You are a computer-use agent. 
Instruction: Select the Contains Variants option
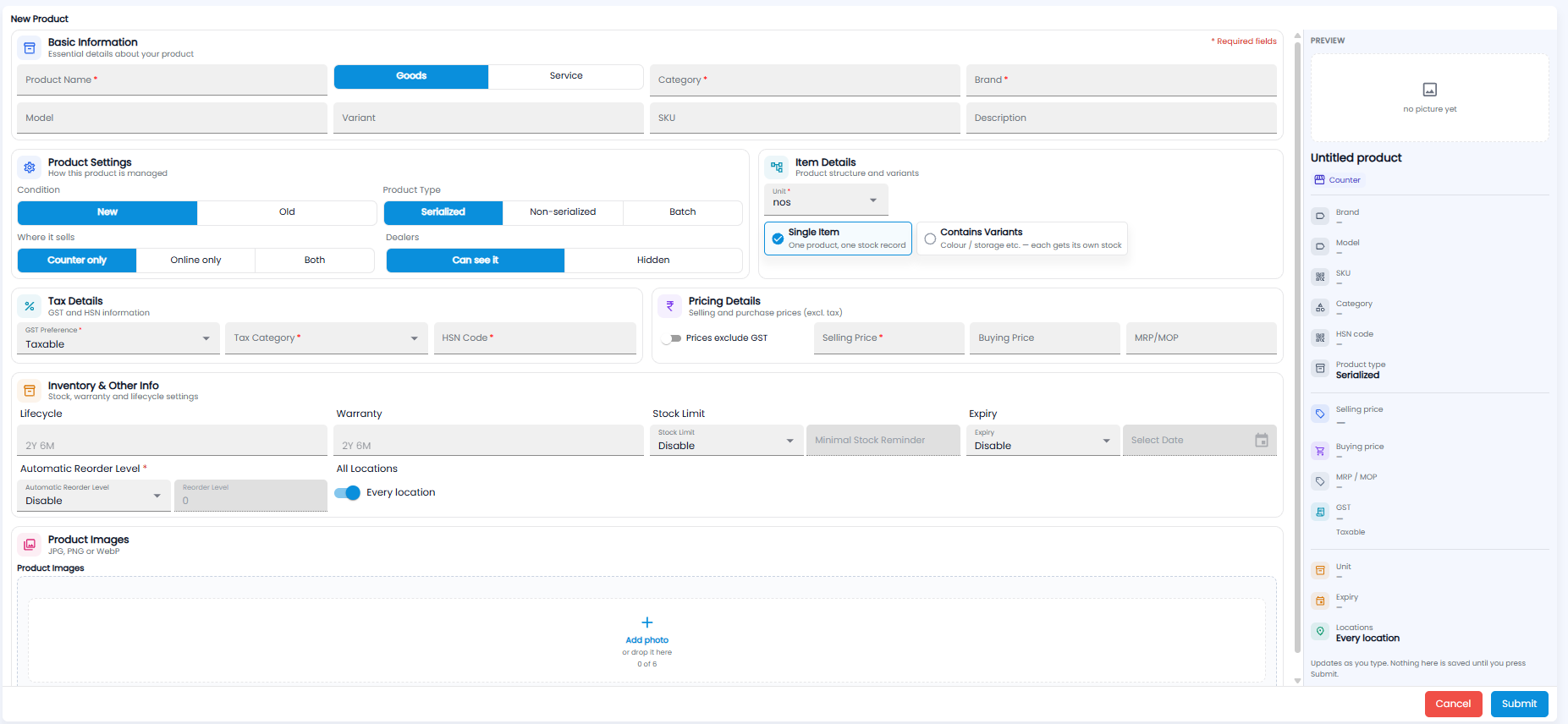pyautogui.click(x=1022, y=239)
